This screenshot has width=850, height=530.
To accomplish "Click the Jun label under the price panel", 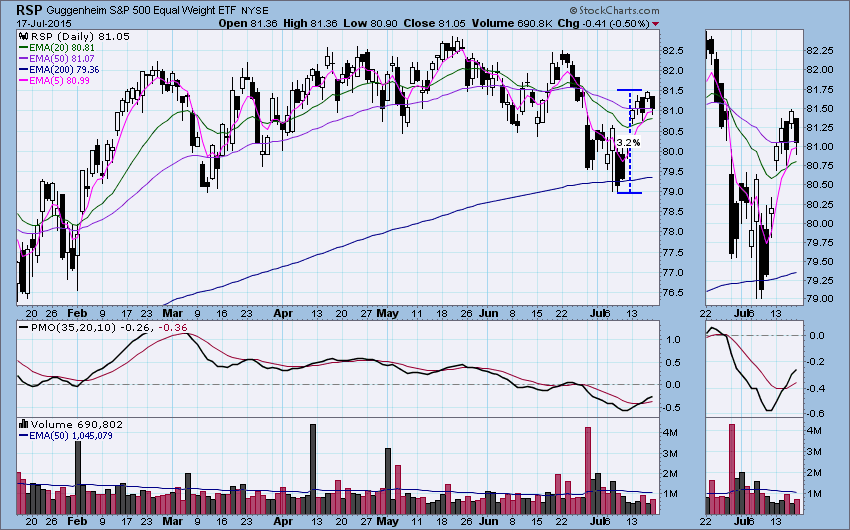I will (489, 313).
